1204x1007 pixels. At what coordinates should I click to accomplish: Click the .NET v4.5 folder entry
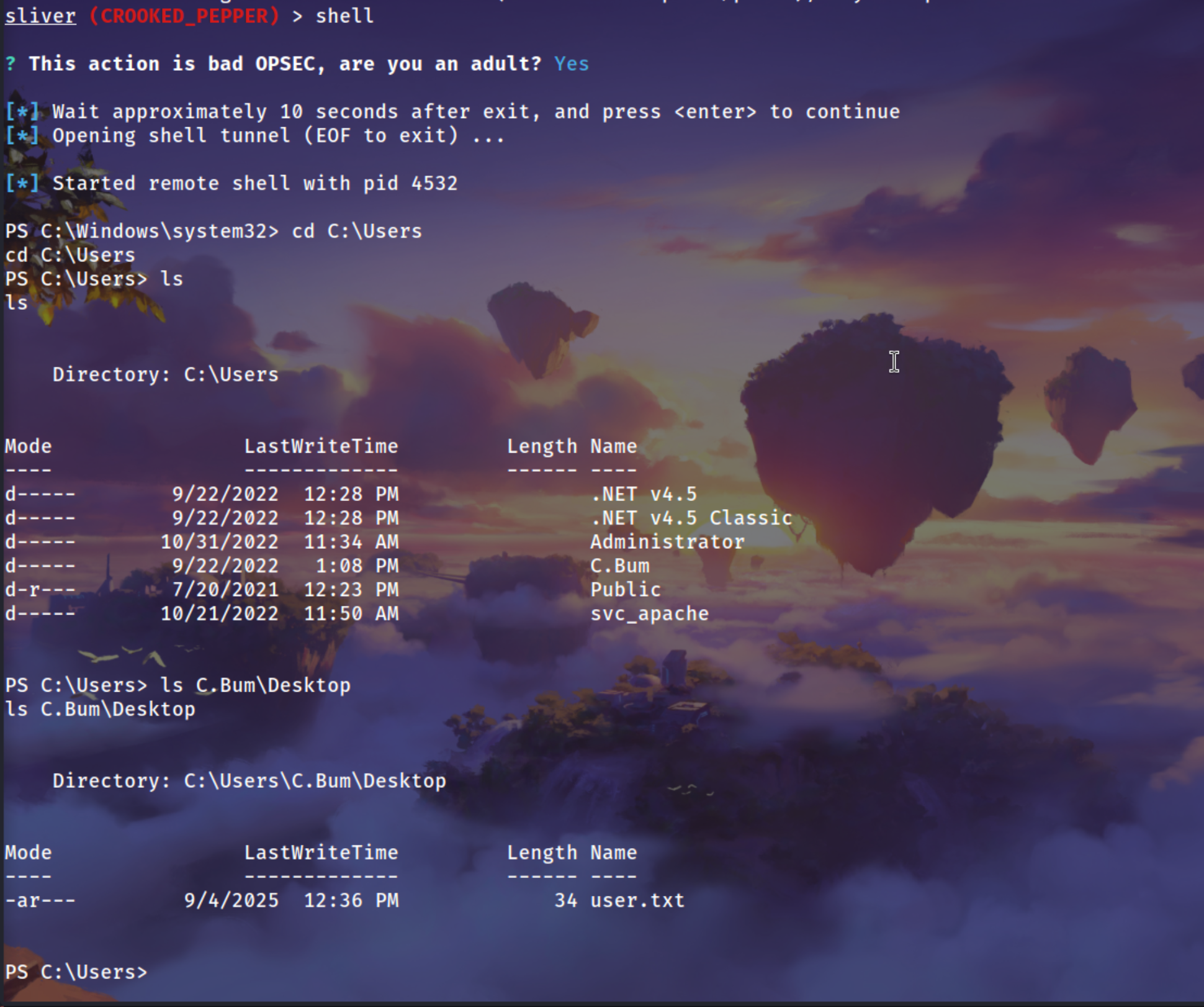point(643,494)
